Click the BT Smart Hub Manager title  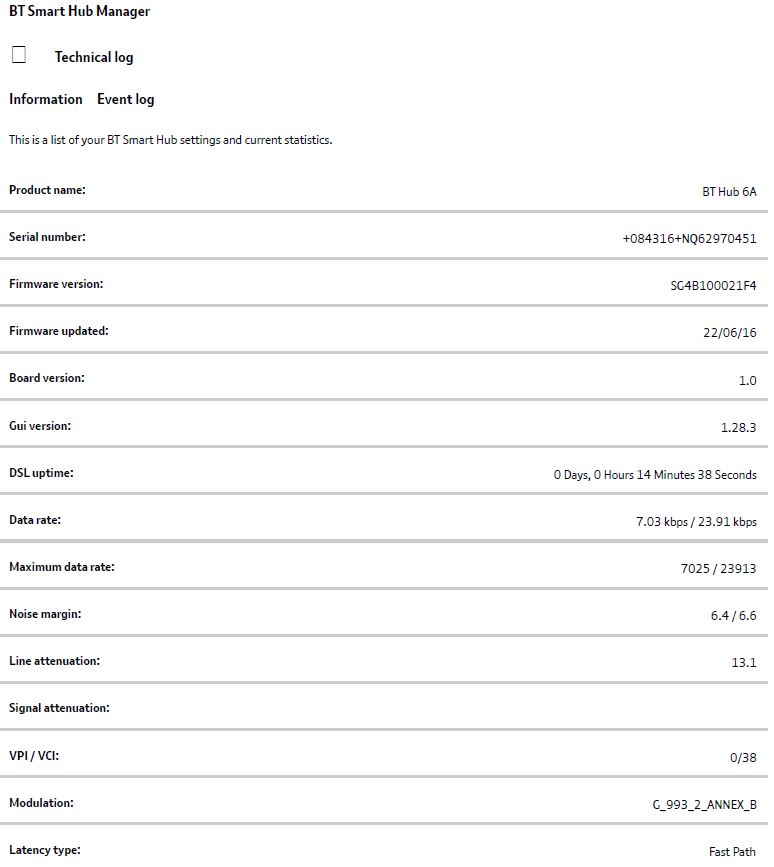pyautogui.click(x=79, y=12)
